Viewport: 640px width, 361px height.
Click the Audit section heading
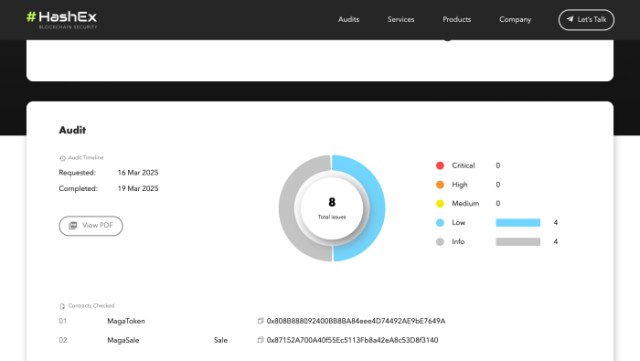tap(72, 130)
